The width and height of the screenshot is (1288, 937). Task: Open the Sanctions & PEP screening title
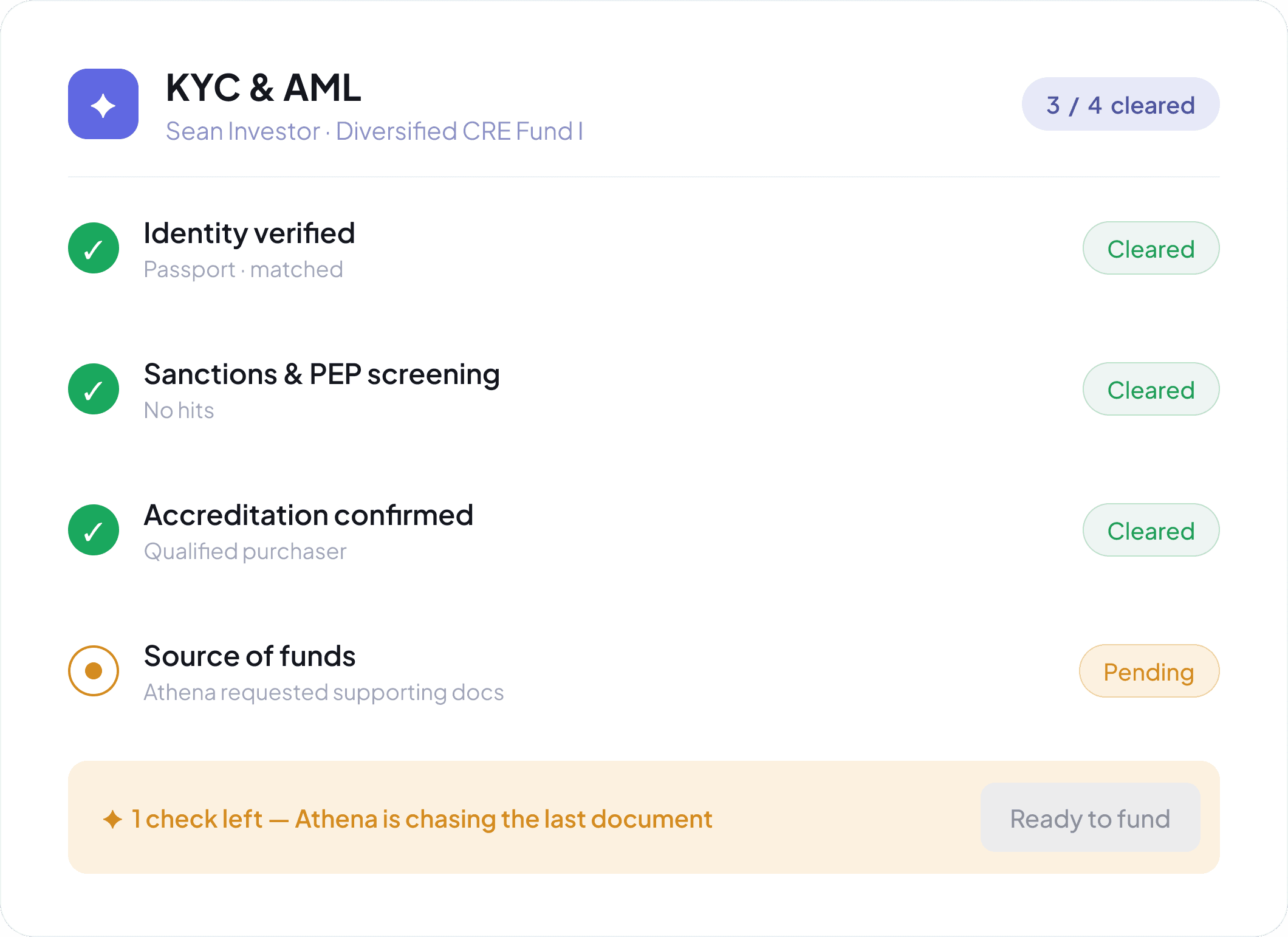point(321,374)
